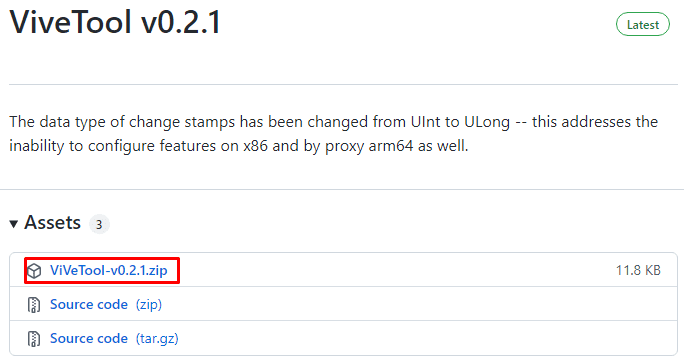Image resolution: width=684 pixels, height=364 pixels.
Task: Open the Source code link for tar.gz
Action: tap(89, 338)
